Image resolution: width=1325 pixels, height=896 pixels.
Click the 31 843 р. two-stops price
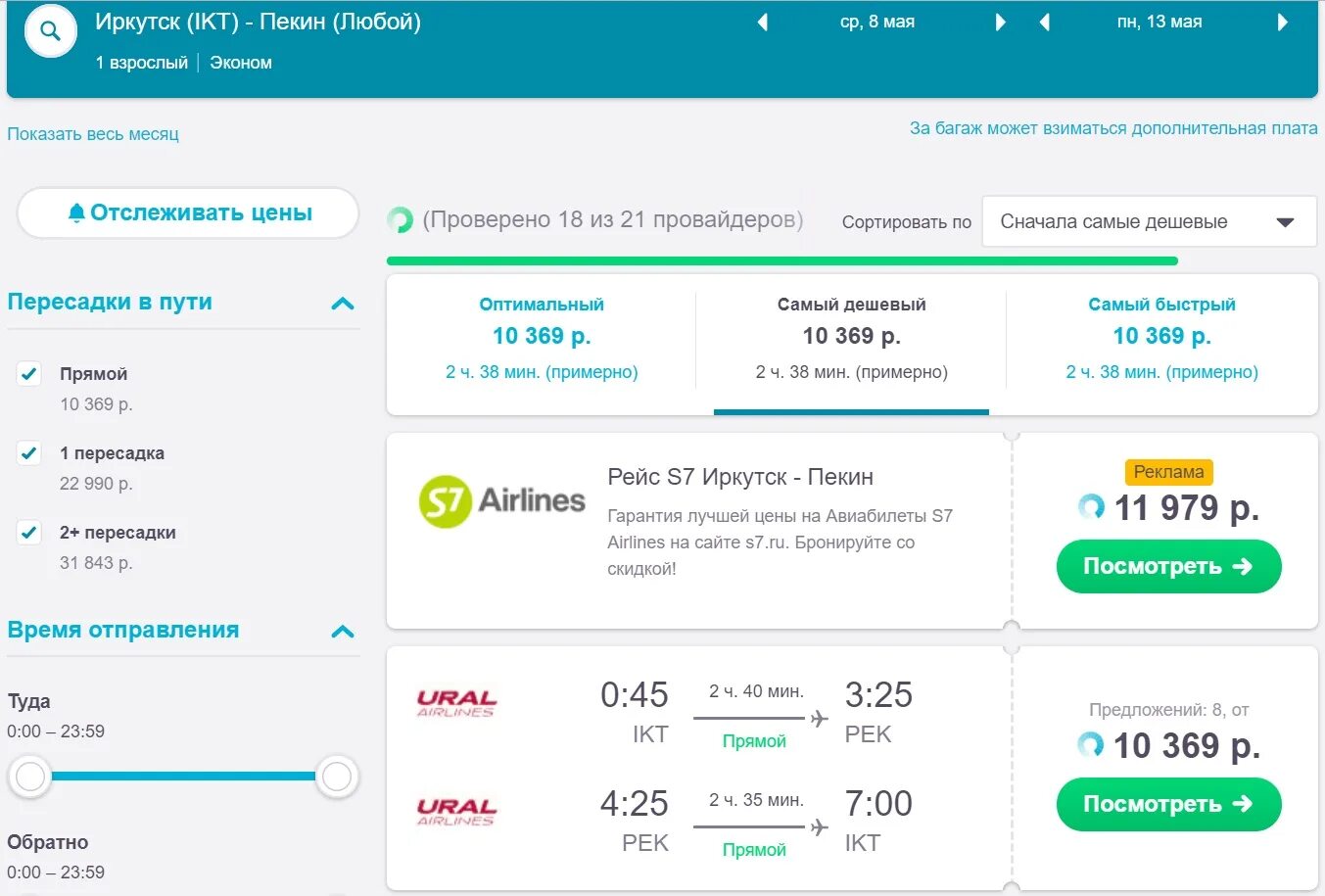96,563
